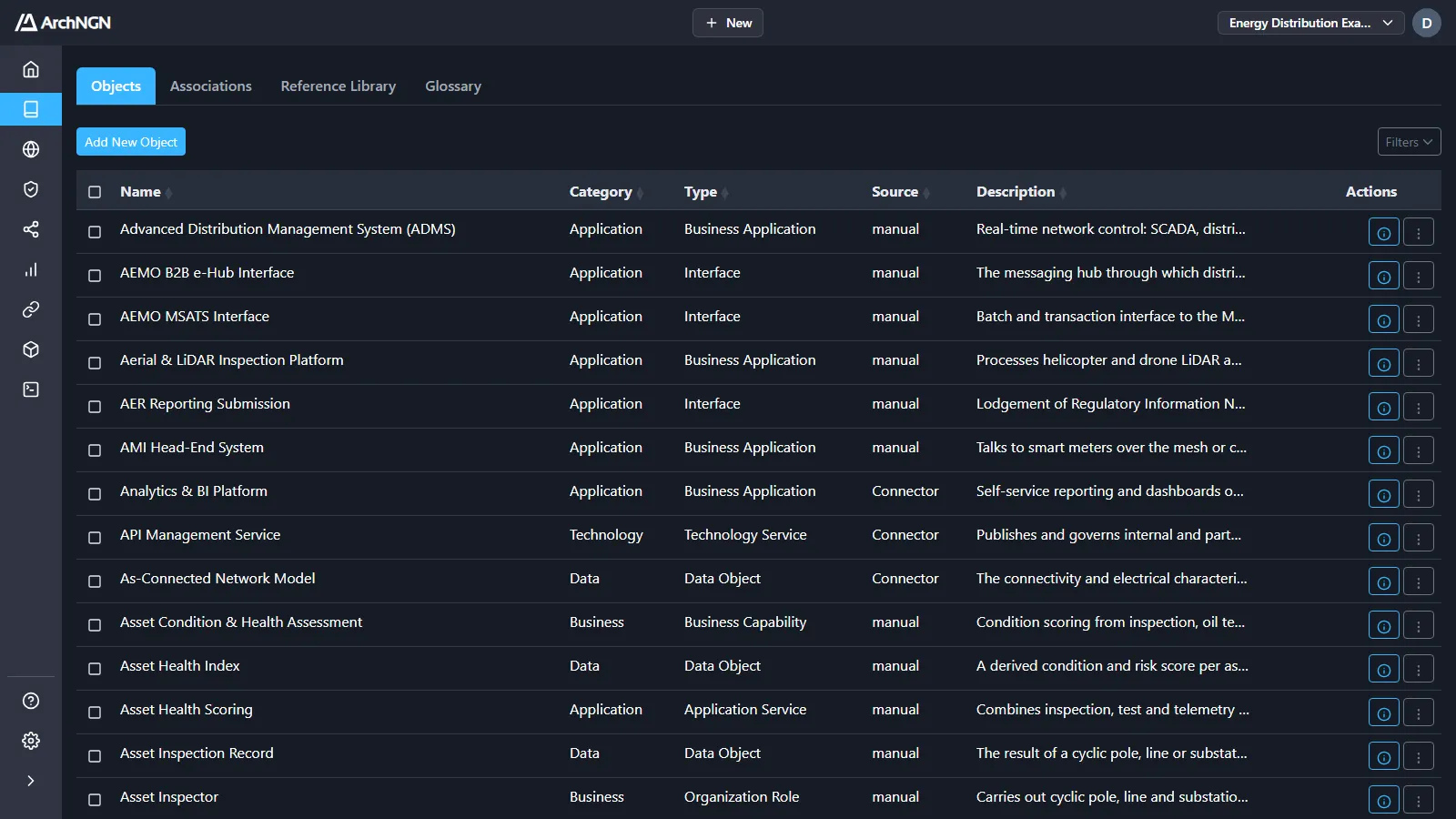Open the link icon in sidebar
The height and width of the screenshot is (819, 1456).
click(x=31, y=309)
